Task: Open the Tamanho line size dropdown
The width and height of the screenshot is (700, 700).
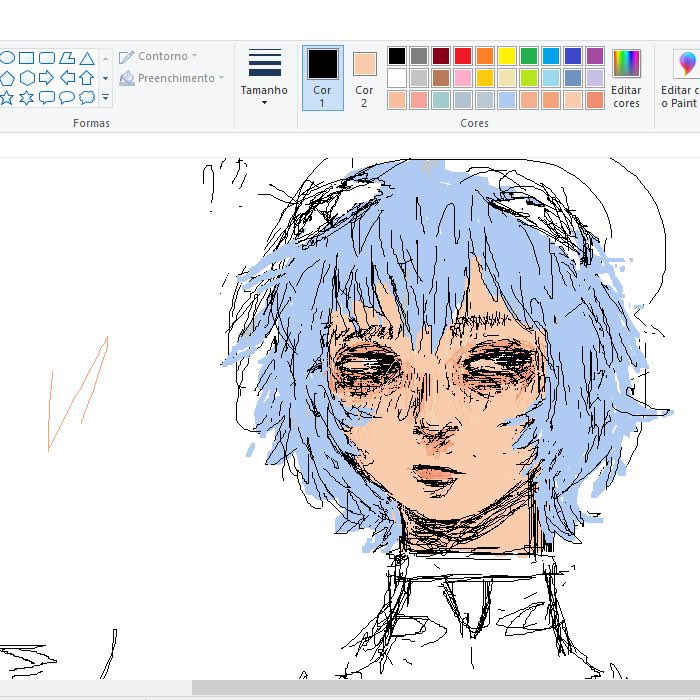Action: click(x=264, y=77)
